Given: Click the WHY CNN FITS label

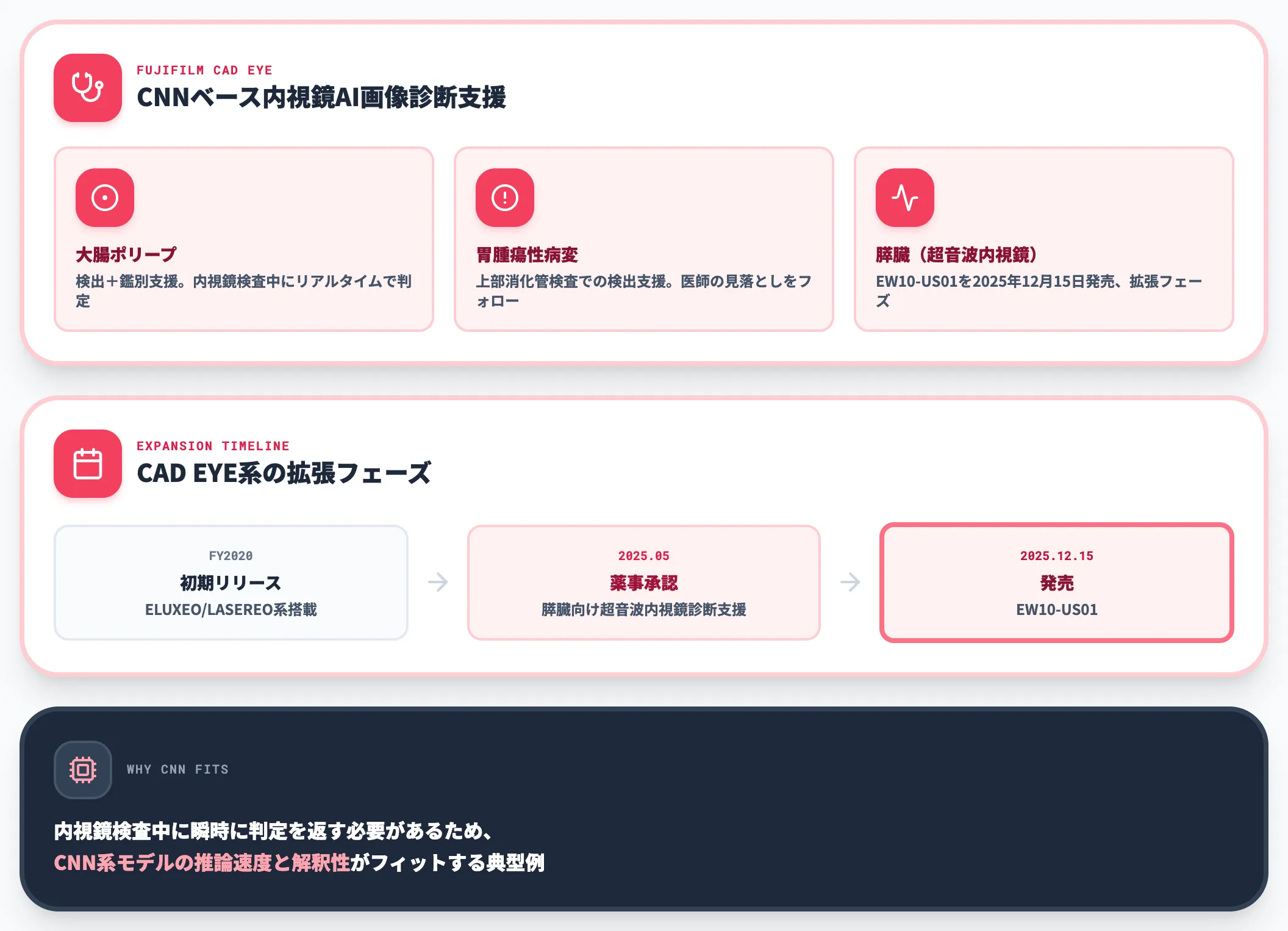Looking at the screenshot, I should 177,769.
